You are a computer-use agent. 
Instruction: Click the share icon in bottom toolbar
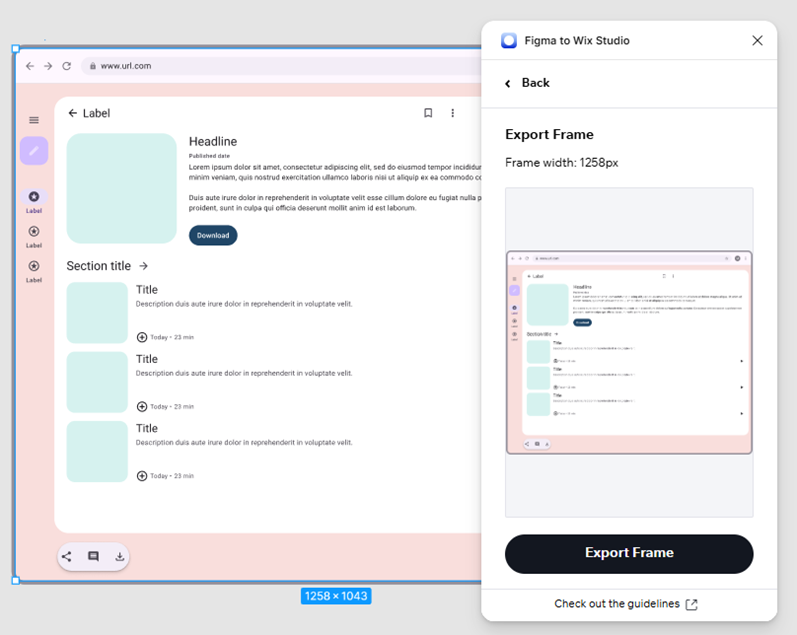pos(67,556)
